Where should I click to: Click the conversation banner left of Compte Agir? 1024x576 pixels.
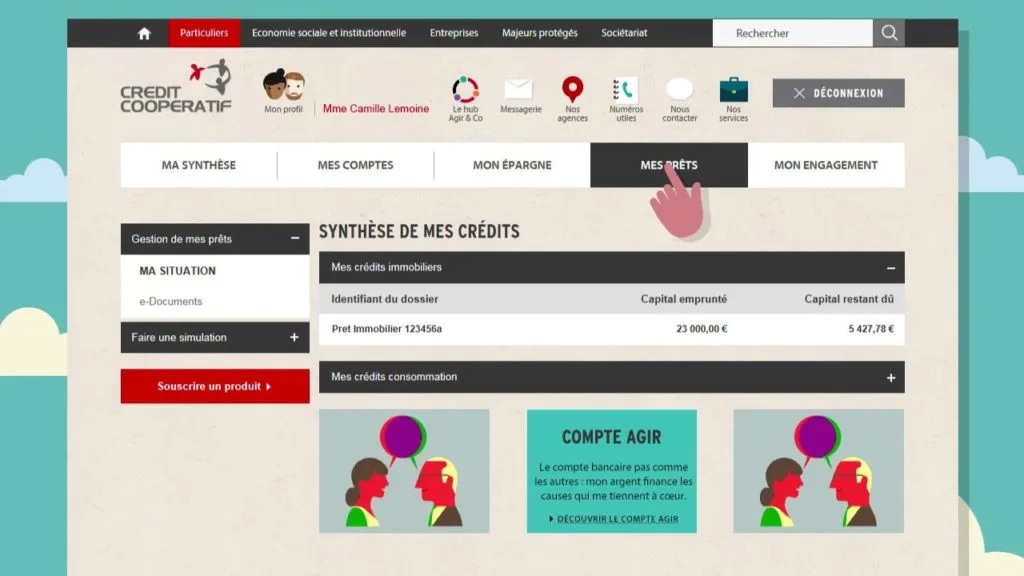pyautogui.click(x=404, y=472)
